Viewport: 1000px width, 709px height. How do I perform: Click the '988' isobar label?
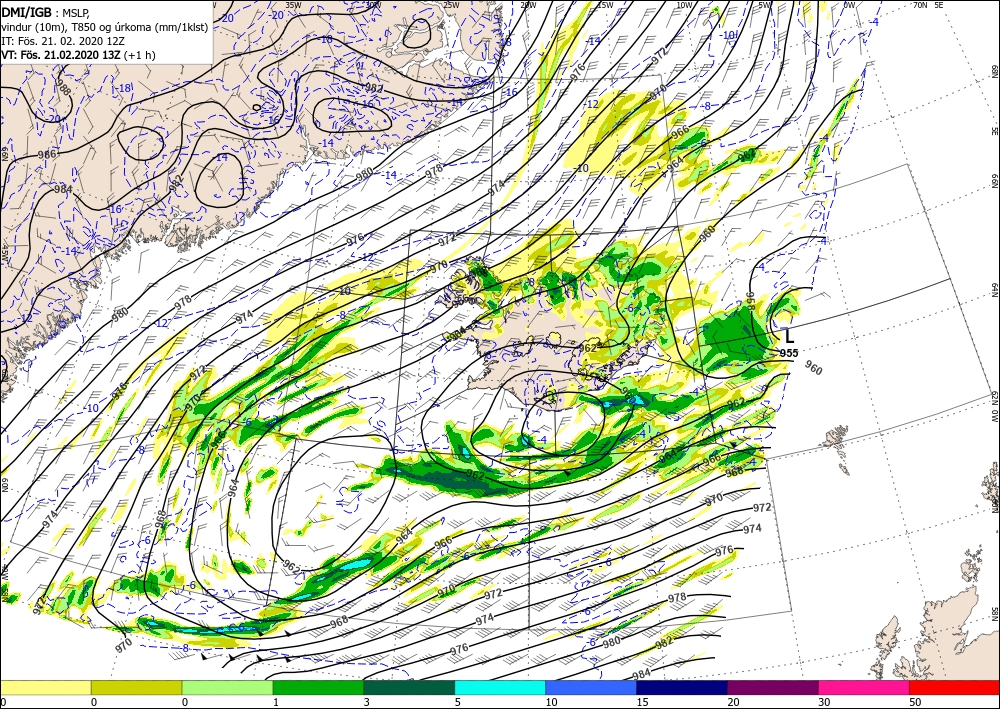point(64,88)
